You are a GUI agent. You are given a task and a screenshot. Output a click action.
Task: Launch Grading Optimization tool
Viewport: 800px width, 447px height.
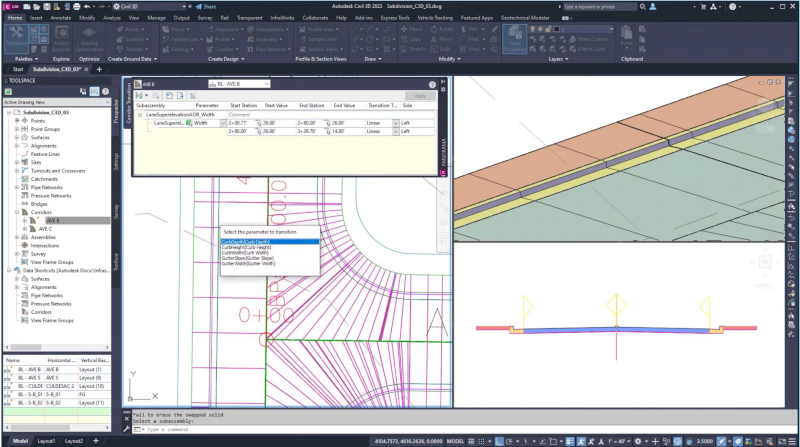click(x=89, y=38)
